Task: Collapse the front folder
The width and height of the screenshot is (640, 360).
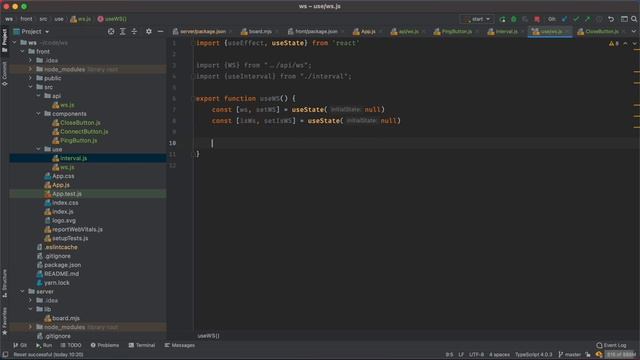Action: pos(22,51)
